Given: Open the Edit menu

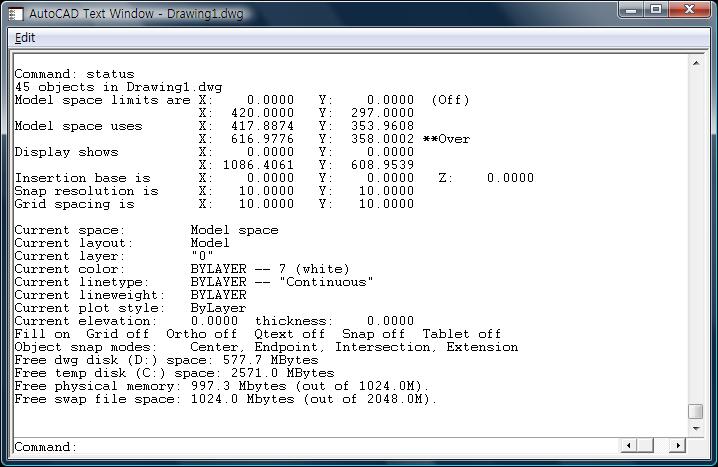Looking at the screenshot, I should 25,38.
